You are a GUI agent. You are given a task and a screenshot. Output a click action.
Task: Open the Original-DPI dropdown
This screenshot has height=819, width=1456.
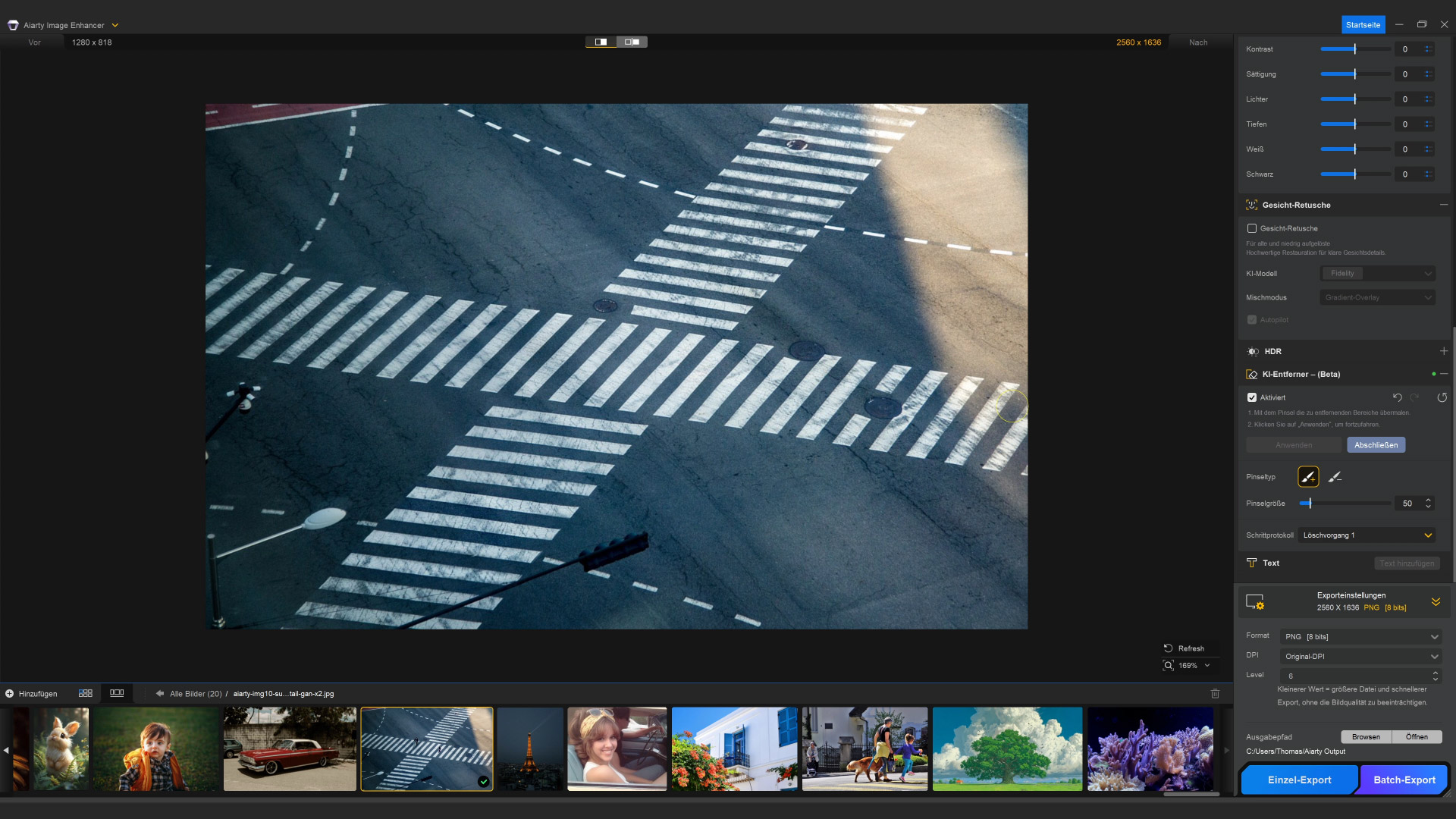pyautogui.click(x=1361, y=657)
